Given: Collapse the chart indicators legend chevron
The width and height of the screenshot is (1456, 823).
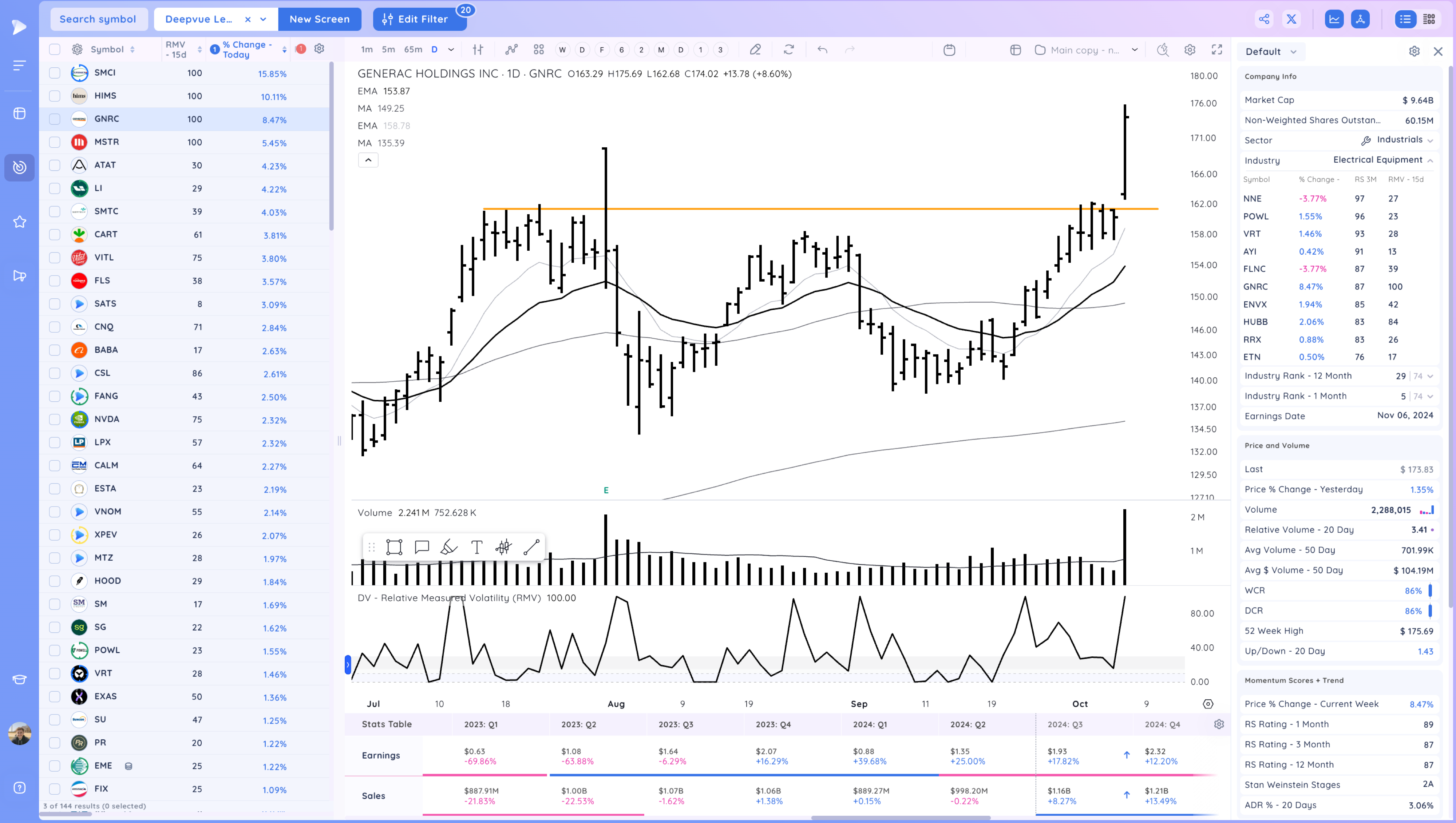Looking at the screenshot, I should tap(368, 160).
